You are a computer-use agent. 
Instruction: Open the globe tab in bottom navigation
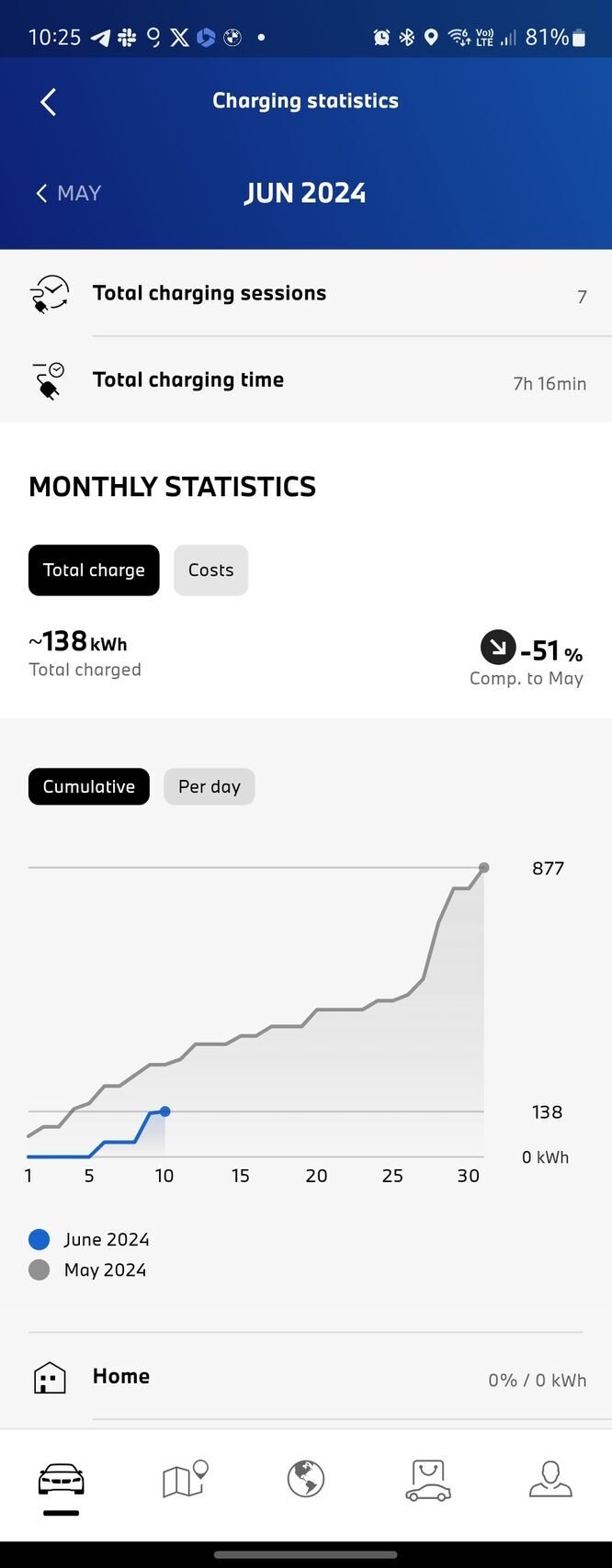(x=306, y=1479)
